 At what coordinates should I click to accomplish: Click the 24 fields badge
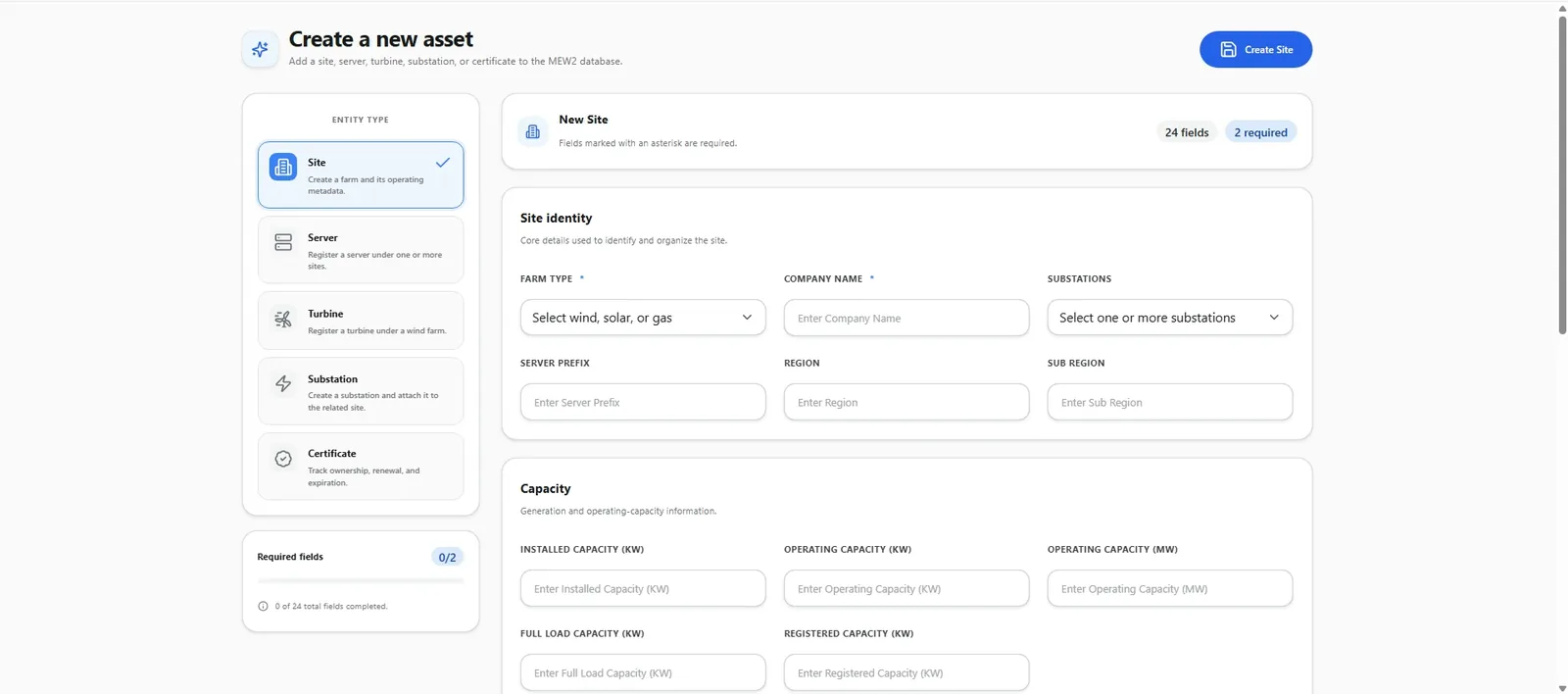pyautogui.click(x=1187, y=132)
